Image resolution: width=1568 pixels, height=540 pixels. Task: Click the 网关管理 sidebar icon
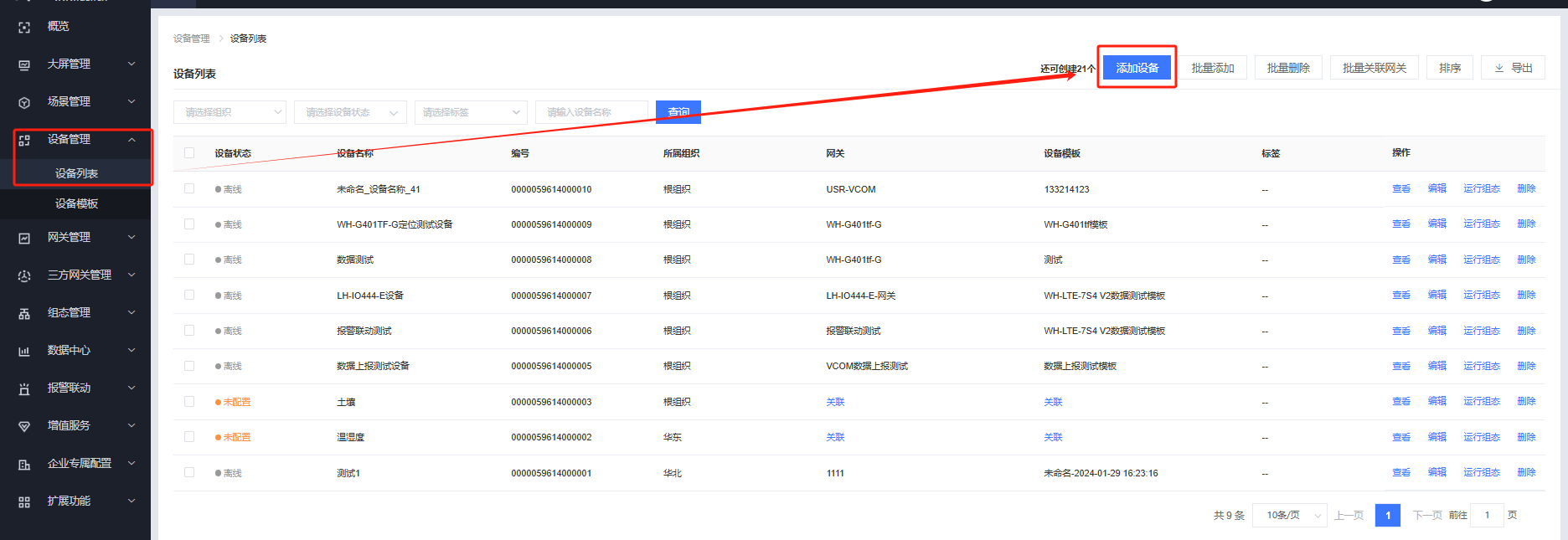(x=24, y=239)
